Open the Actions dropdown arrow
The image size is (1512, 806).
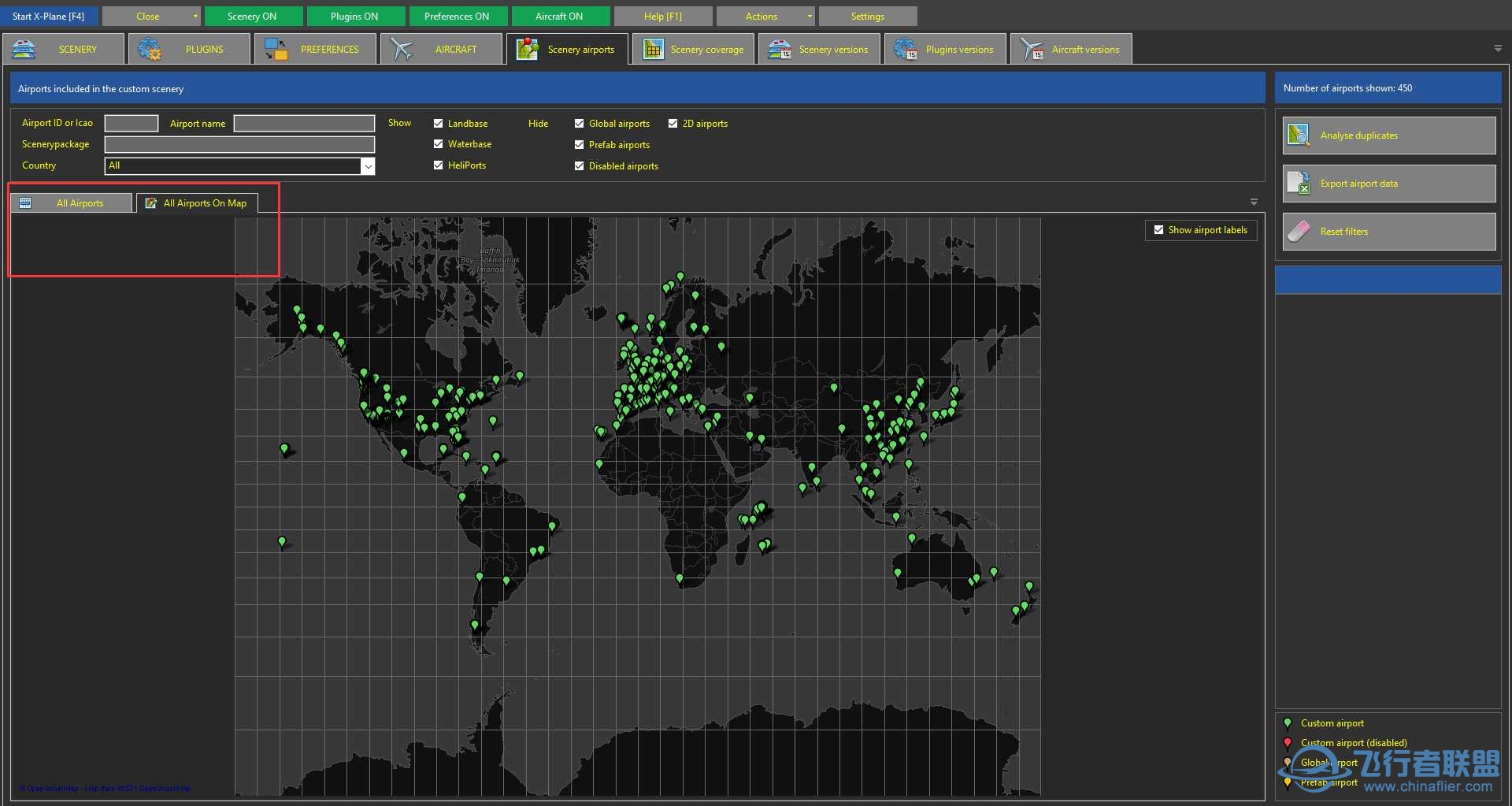point(810,16)
